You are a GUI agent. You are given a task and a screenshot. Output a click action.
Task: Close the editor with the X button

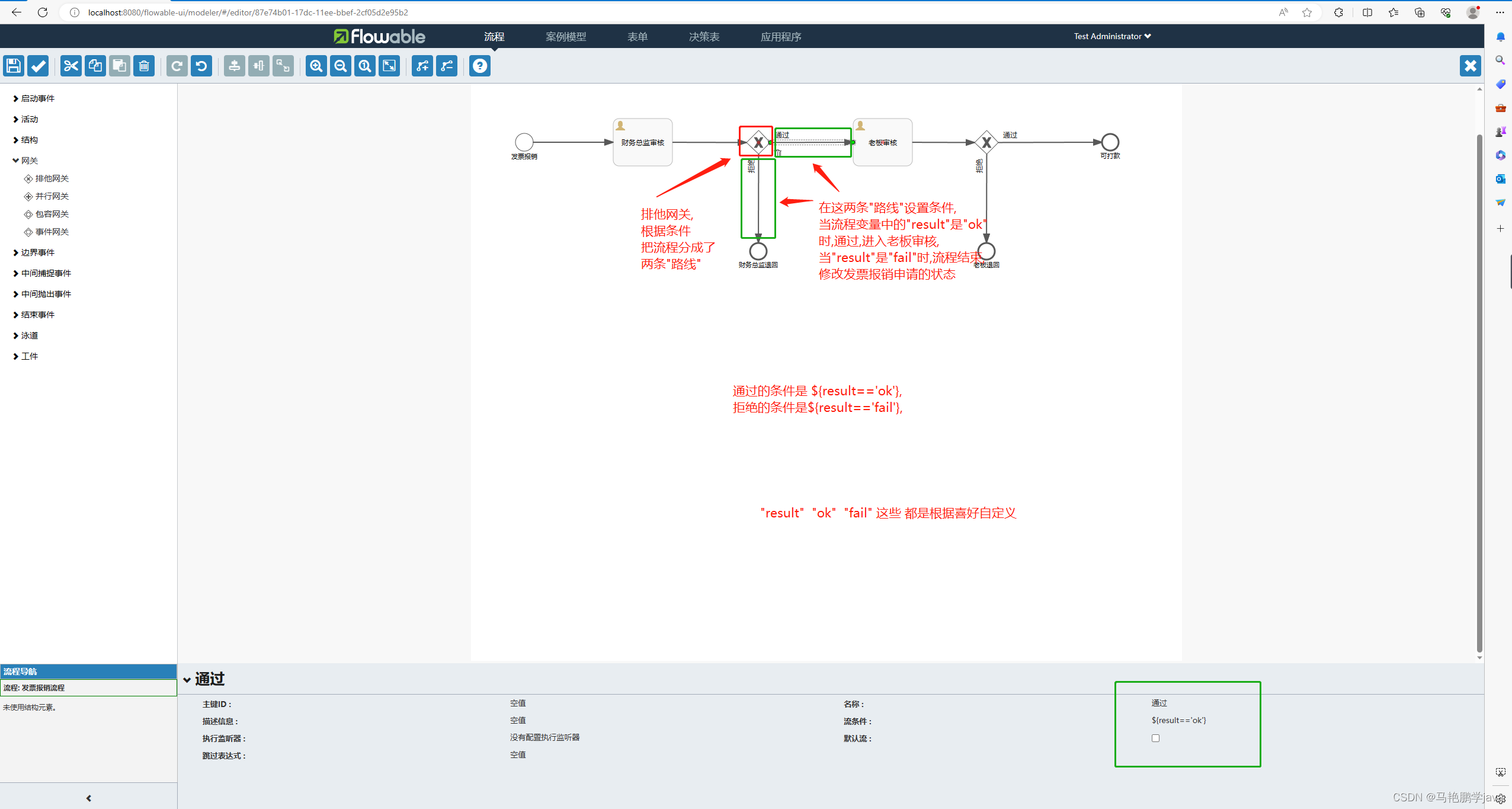click(1470, 66)
